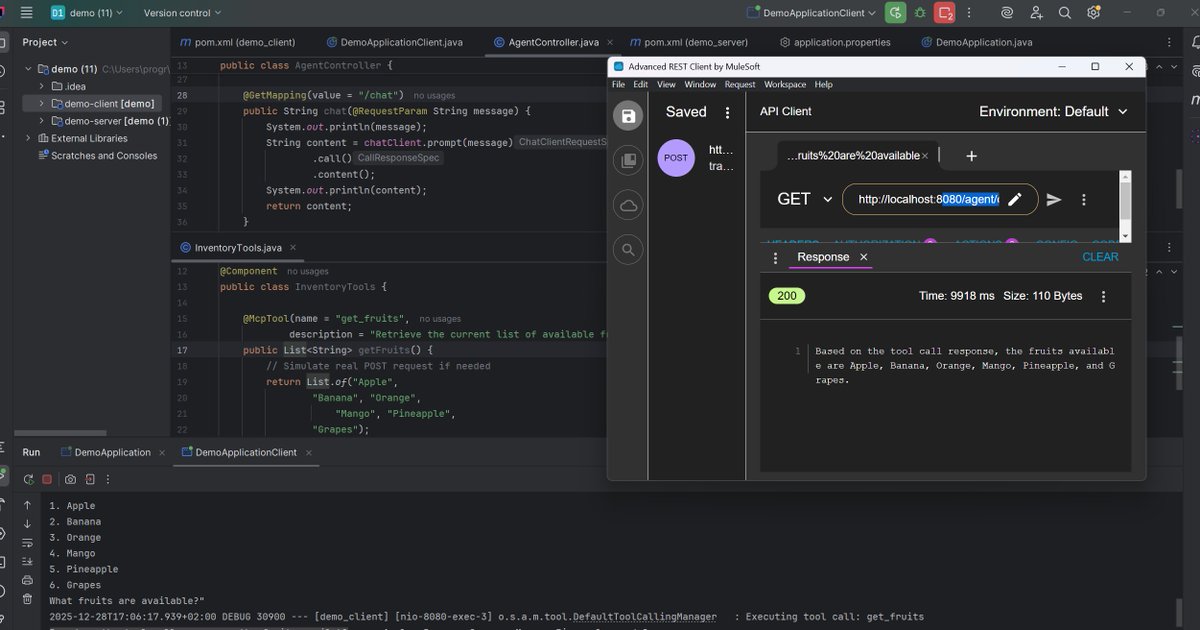This screenshot has width=1200, height=630.
Task: Jump up the stack trace with the up arrow
Action: [x=27, y=505]
